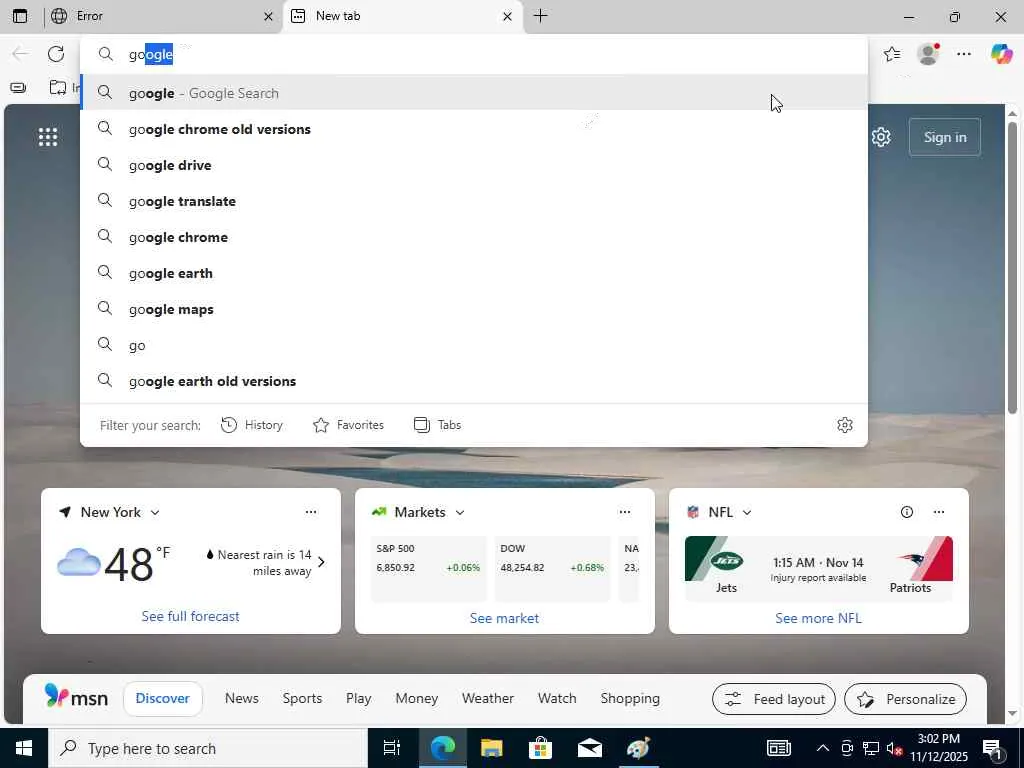This screenshot has width=1024, height=768.
Task: Open See full forecast link
Action: pos(191,616)
